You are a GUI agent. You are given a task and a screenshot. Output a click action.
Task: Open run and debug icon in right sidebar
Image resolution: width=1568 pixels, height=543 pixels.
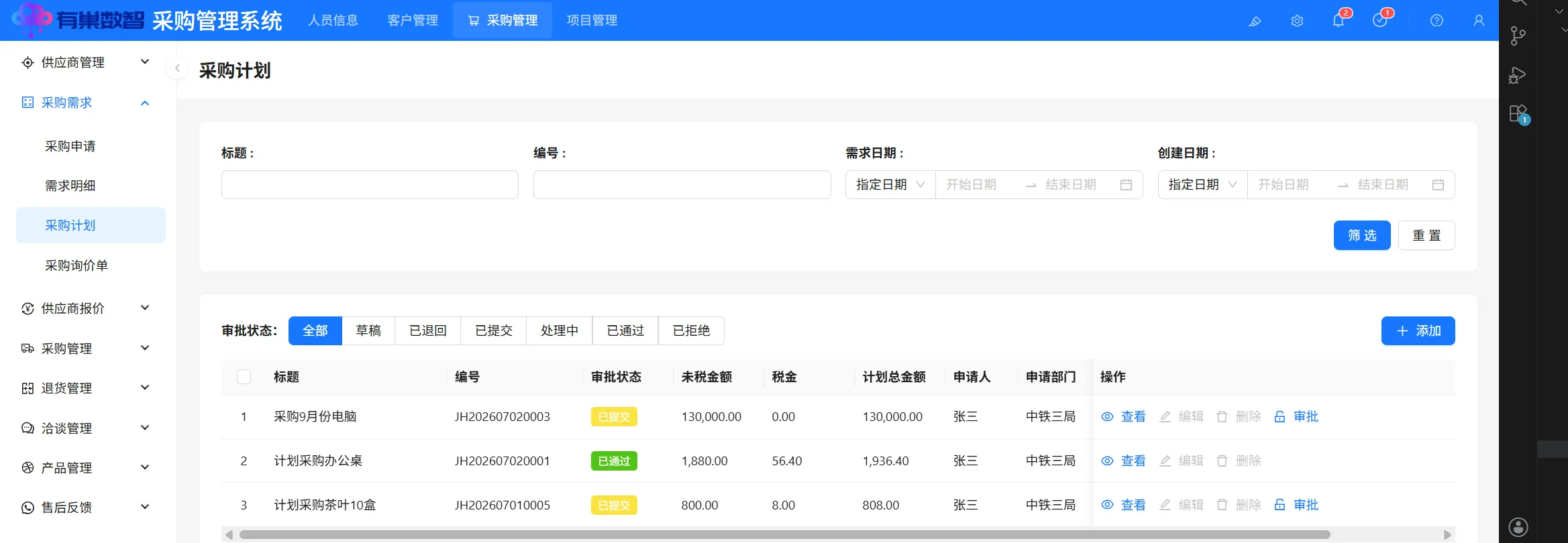click(1518, 75)
